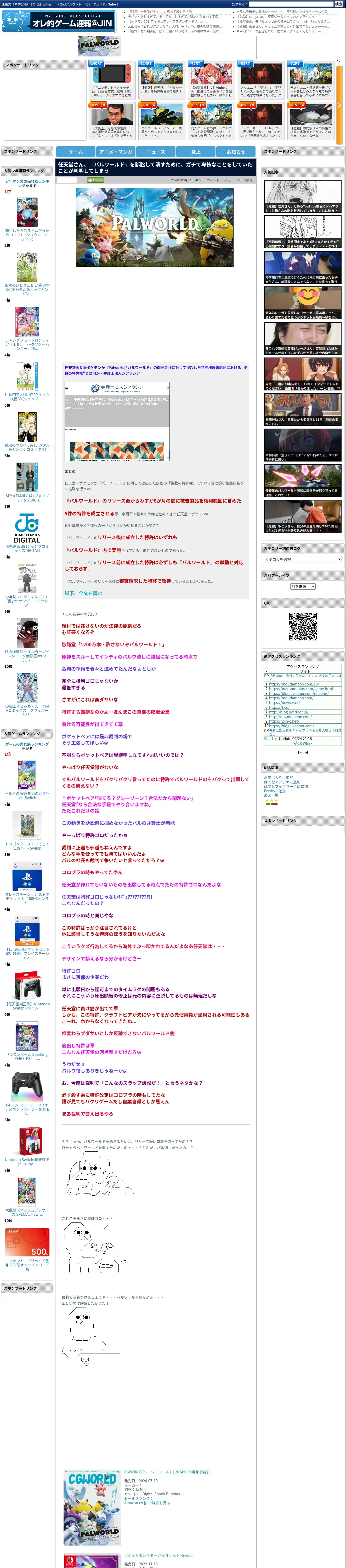Click はてなアンテナに追加 link
346x1568 pixels.
coord(282,782)
